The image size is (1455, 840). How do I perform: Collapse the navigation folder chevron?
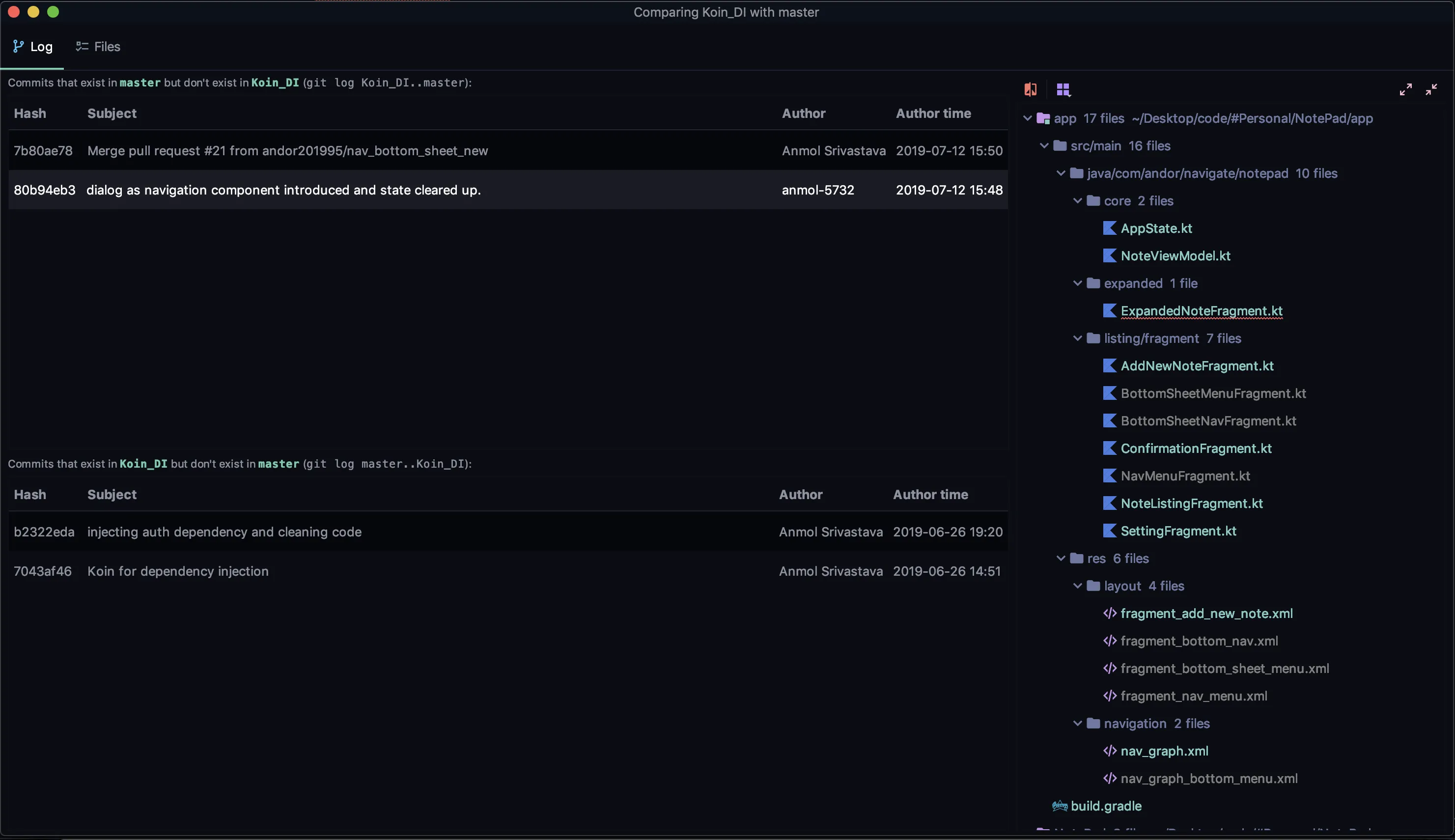pyautogui.click(x=1077, y=724)
